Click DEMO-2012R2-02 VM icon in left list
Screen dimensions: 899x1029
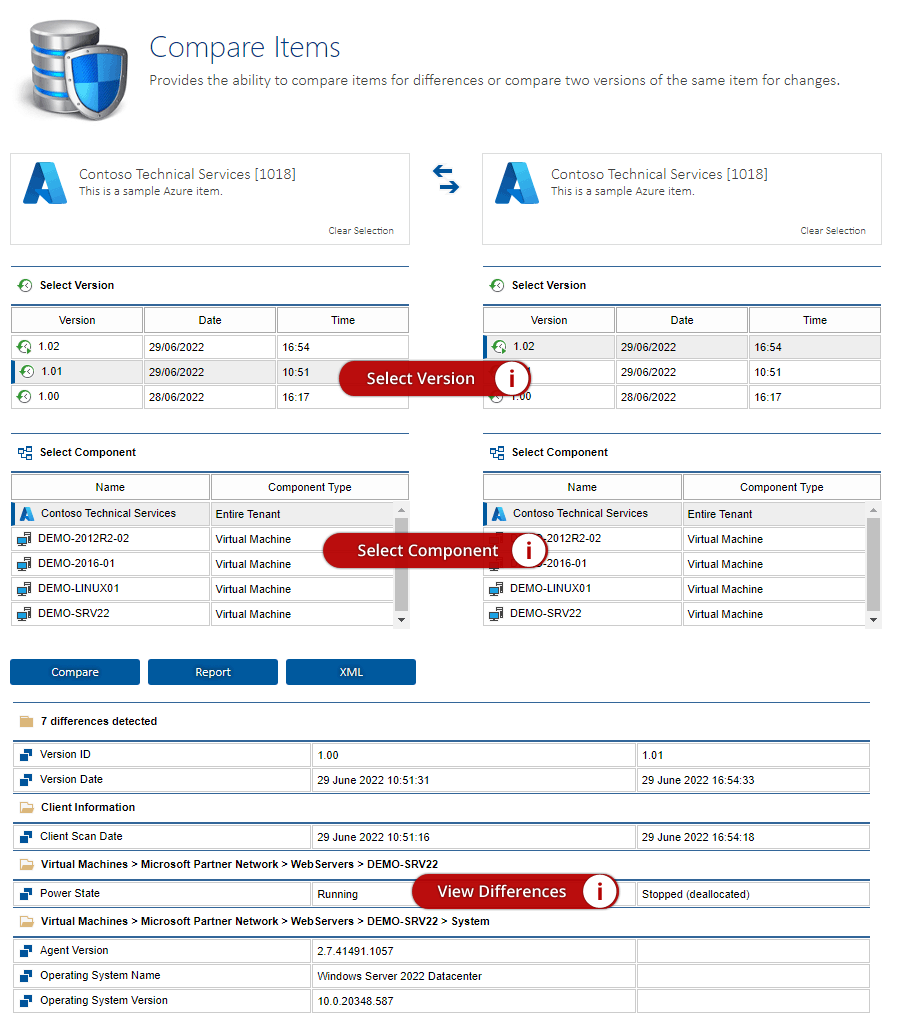24,539
